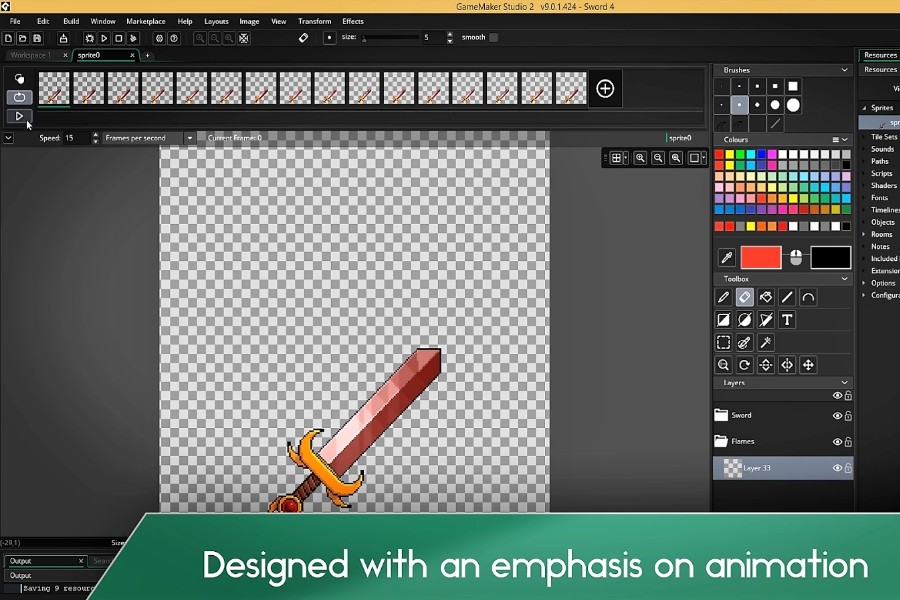Switch to the Workspace 1 tab

[x=30, y=55]
